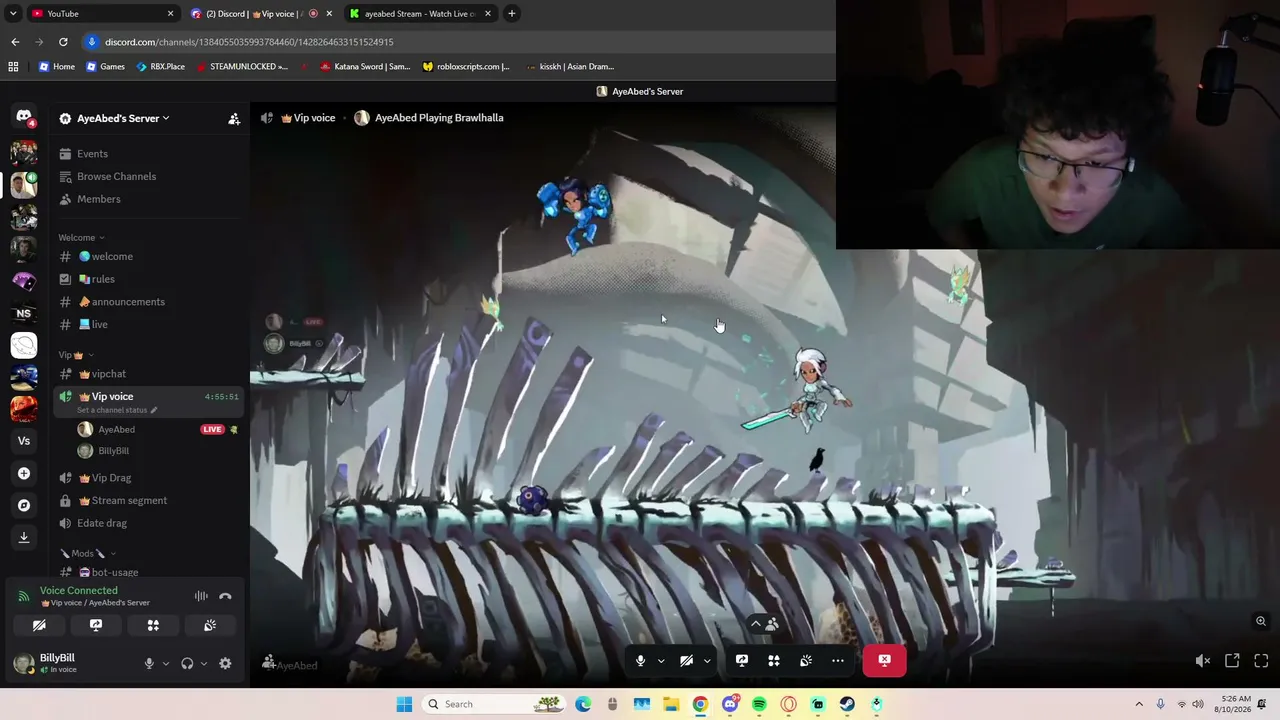Screen dimensions: 1280x720
Task: Open the Members list item
Action: tap(150, 199)
